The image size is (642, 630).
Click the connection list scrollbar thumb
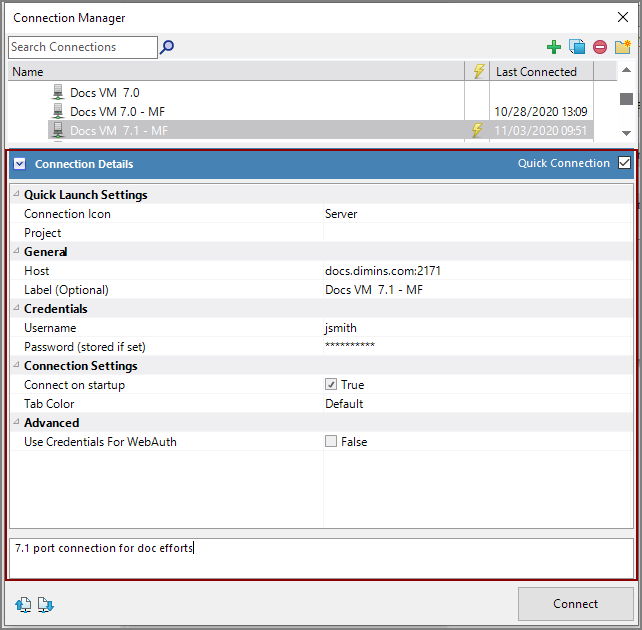coord(626,99)
